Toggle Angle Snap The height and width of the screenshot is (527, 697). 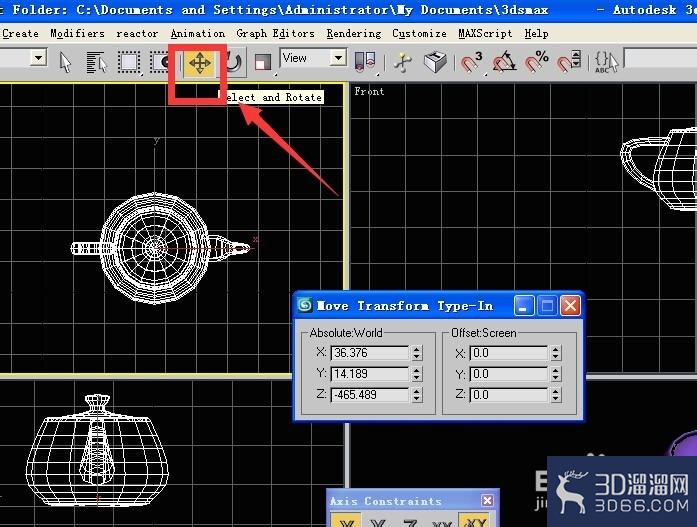(504, 62)
